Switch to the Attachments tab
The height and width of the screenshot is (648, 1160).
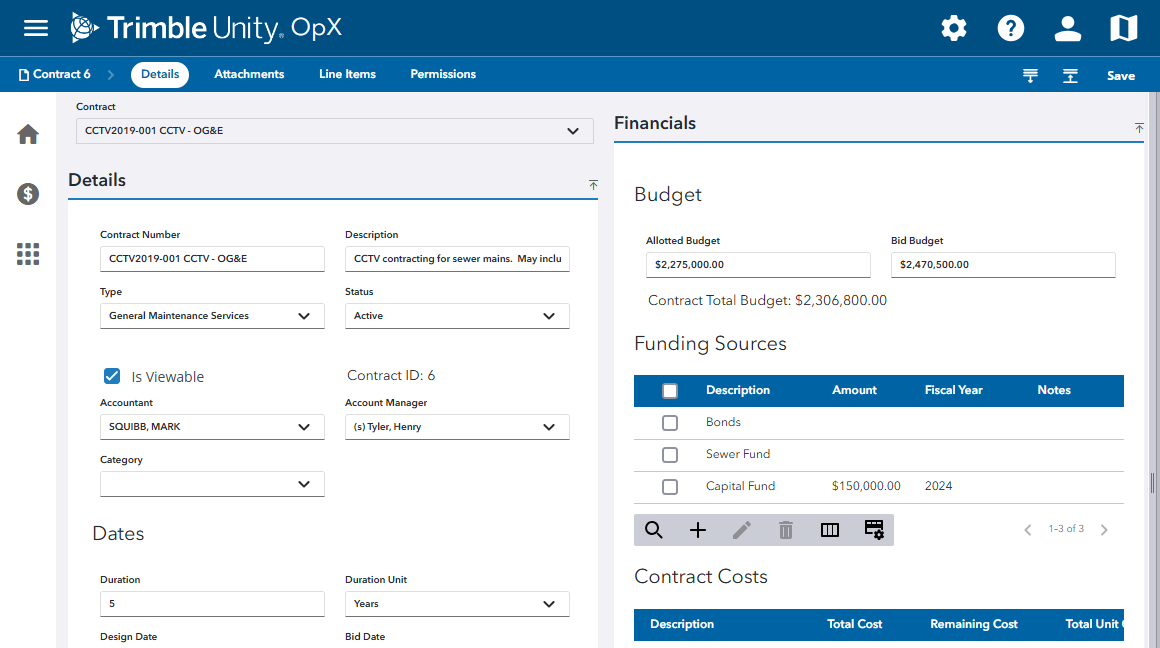[x=249, y=74]
